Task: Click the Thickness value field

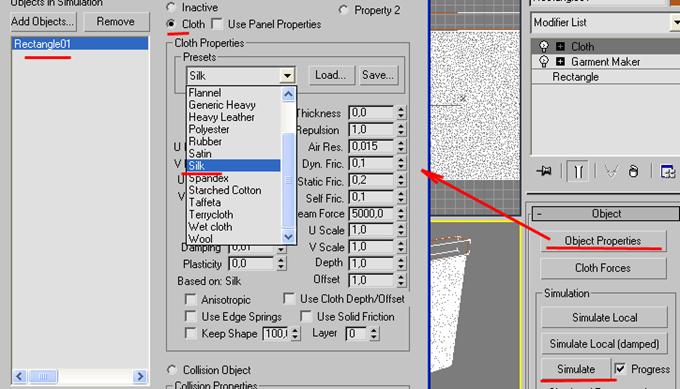Action: 371,113
